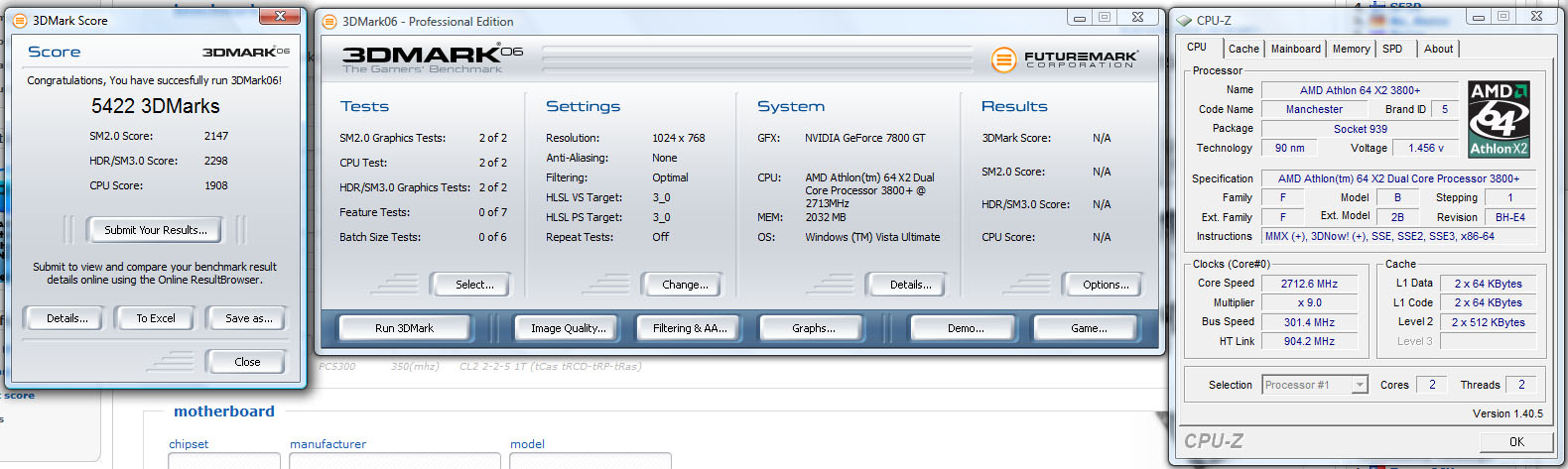Click the manufacturer input field on background page
Screen dimensions: 1568x469
point(396,461)
